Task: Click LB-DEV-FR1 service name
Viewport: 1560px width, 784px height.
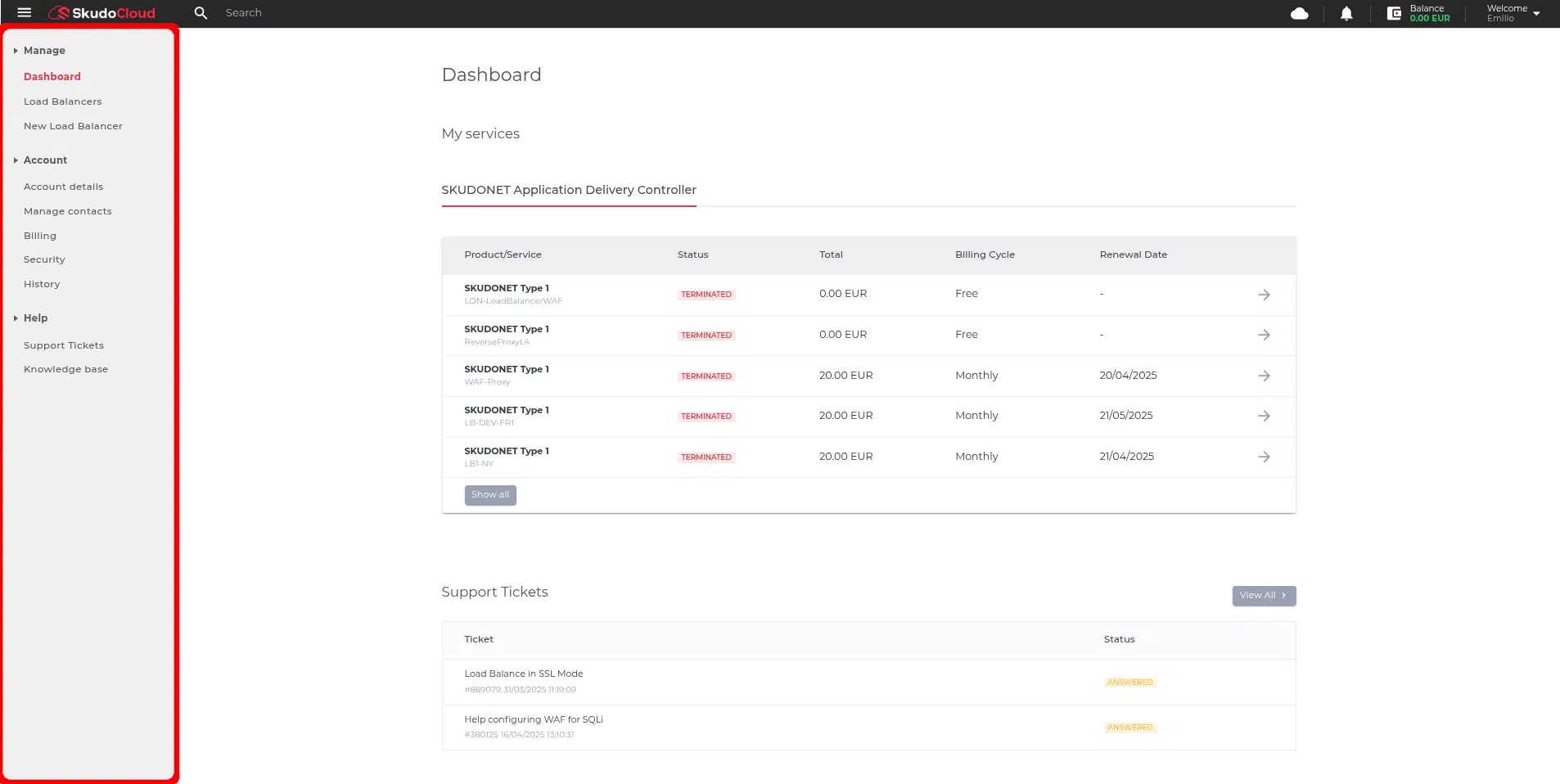Action: click(489, 423)
